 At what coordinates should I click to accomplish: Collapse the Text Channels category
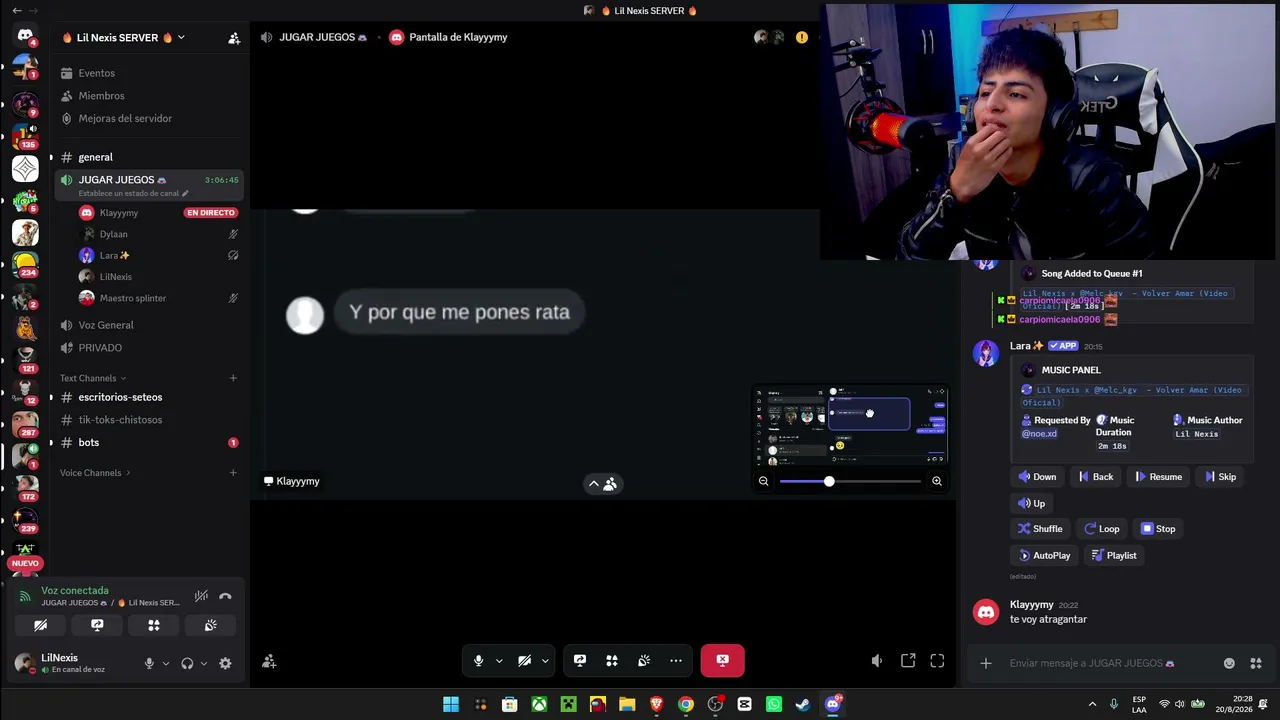coord(93,378)
